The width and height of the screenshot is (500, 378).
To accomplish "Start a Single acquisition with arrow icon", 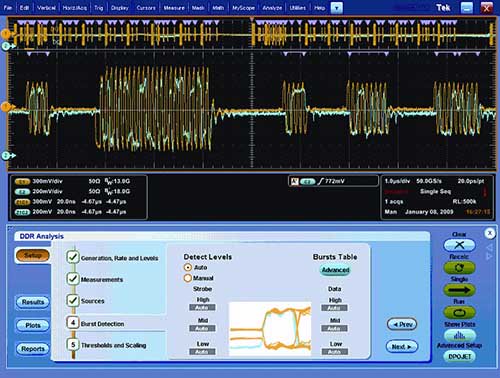I will click(x=459, y=290).
